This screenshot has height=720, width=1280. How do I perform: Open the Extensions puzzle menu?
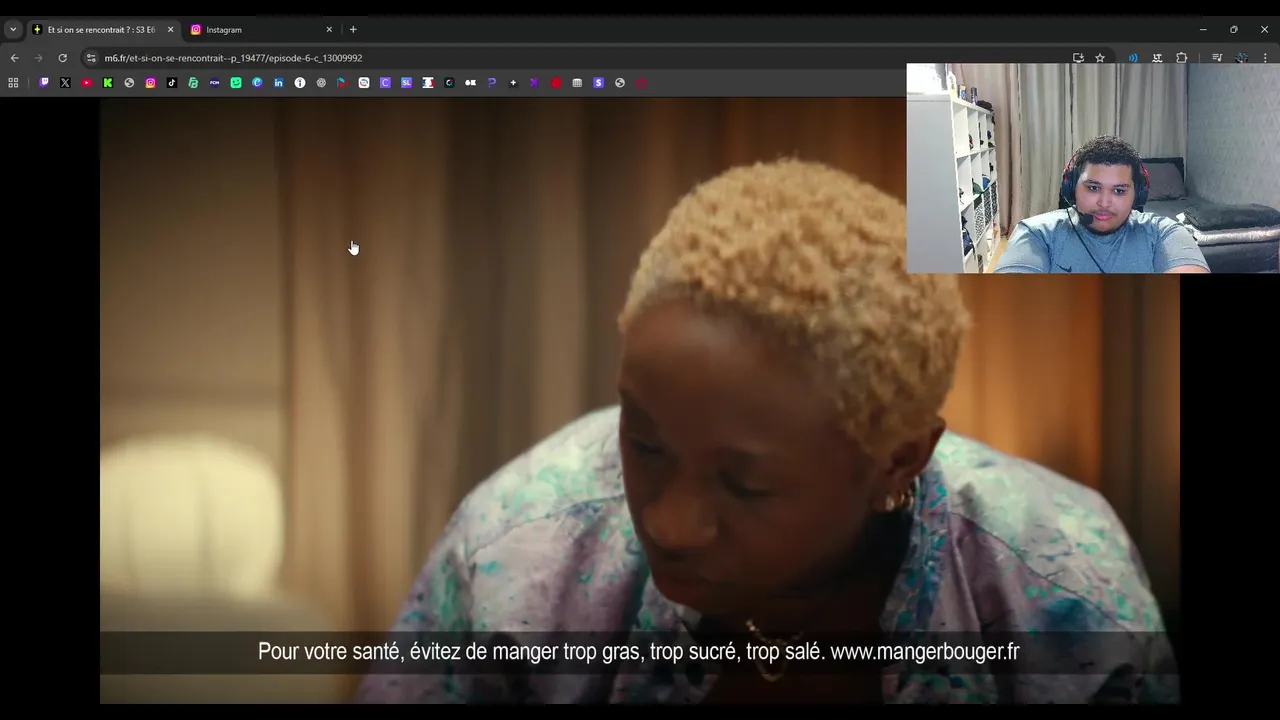(x=1181, y=58)
